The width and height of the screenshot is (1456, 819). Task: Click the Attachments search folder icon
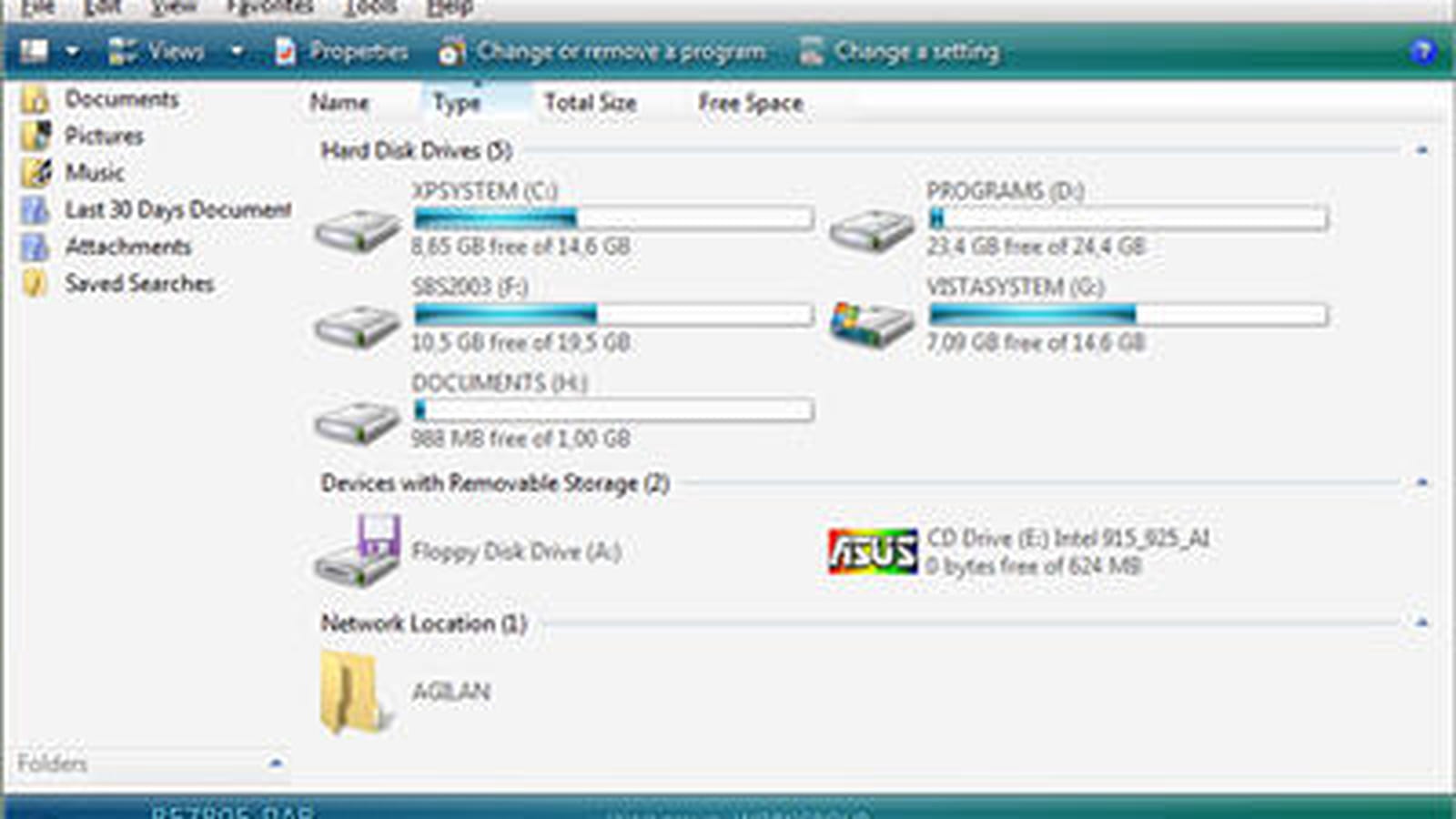35,247
